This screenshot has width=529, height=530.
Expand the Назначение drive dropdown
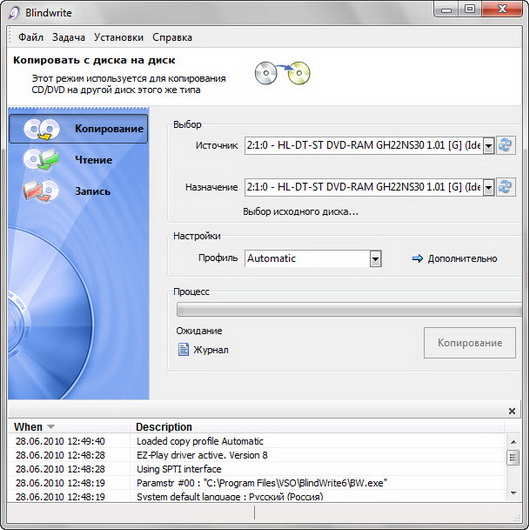(488, 187)
